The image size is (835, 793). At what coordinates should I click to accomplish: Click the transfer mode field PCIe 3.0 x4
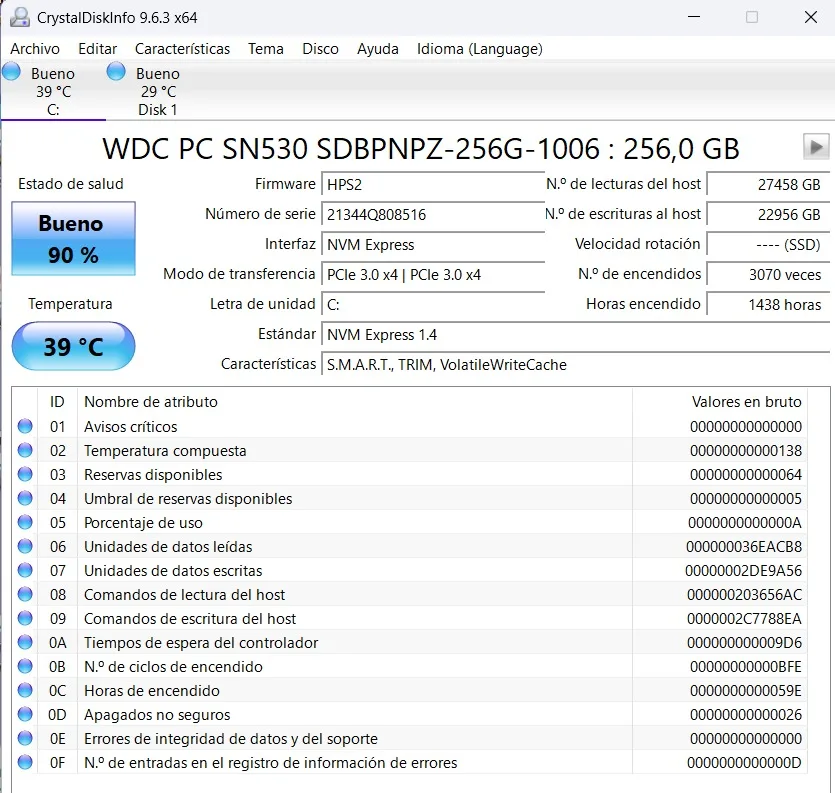click(433, 274)
